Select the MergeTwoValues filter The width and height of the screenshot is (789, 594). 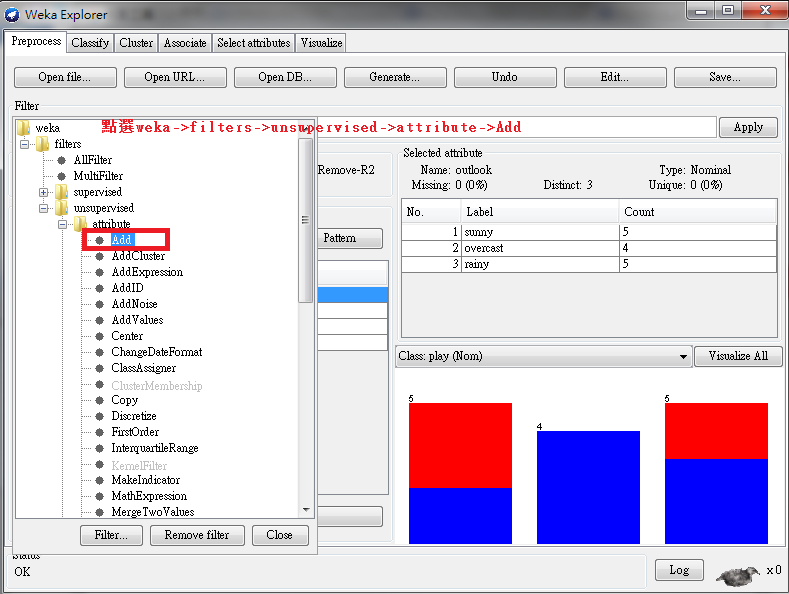pos(152,512)
